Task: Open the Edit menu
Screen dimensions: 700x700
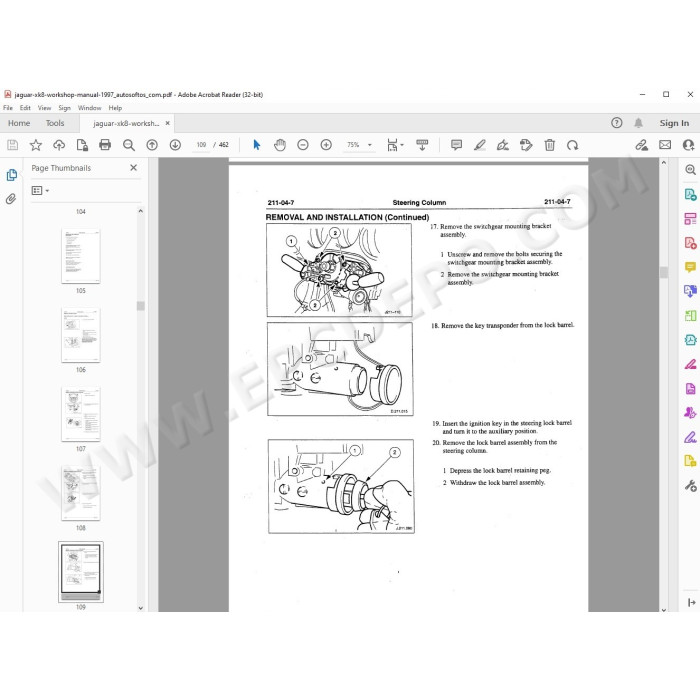Action: [x=25, y=108]
